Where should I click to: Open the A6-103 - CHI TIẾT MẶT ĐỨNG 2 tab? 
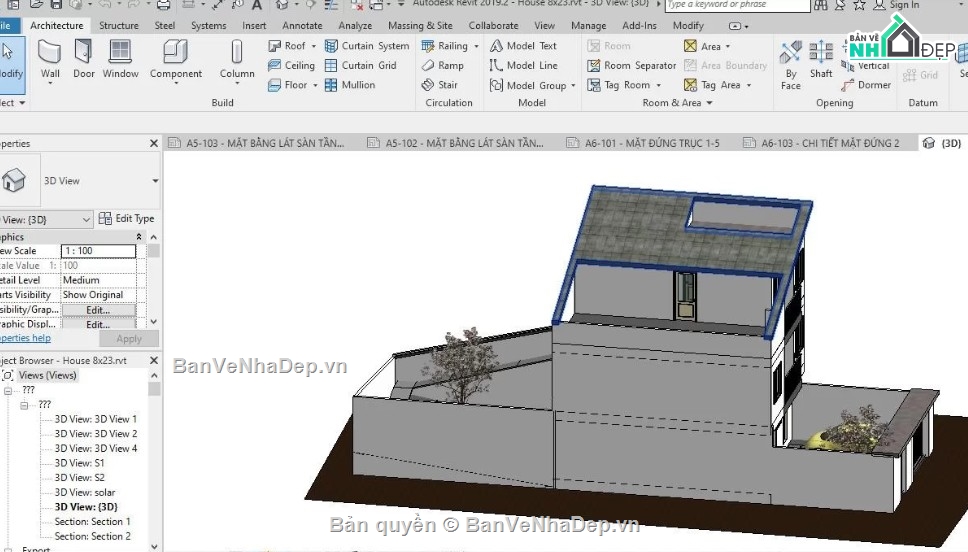821,143
